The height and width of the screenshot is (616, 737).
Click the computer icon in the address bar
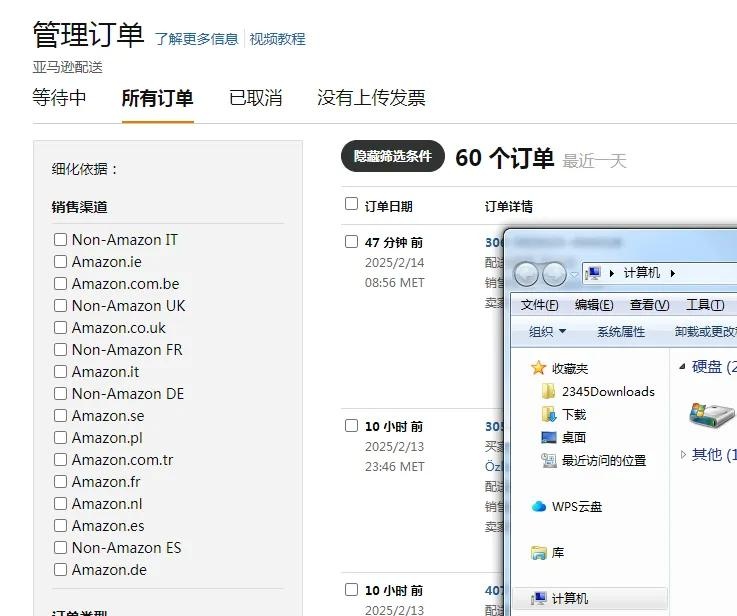(x=594, y=273)
